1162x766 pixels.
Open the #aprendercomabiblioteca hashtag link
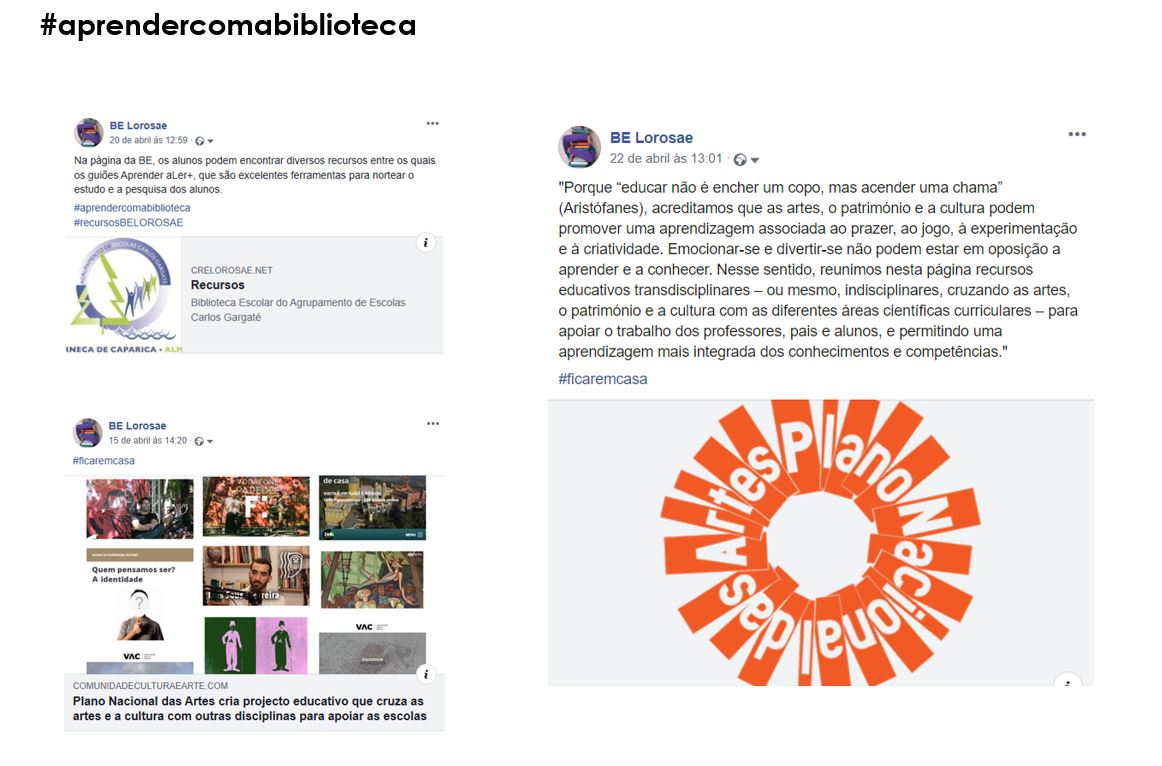[x=132, y=207]
